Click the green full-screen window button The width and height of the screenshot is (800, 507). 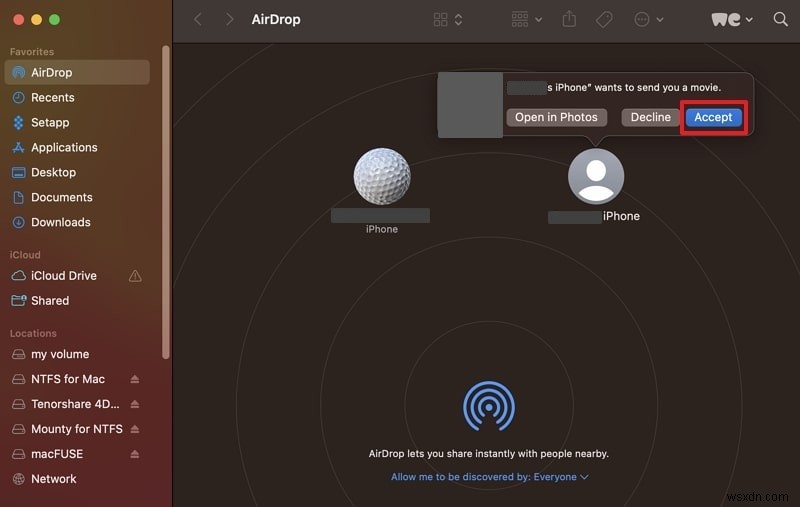55,19
